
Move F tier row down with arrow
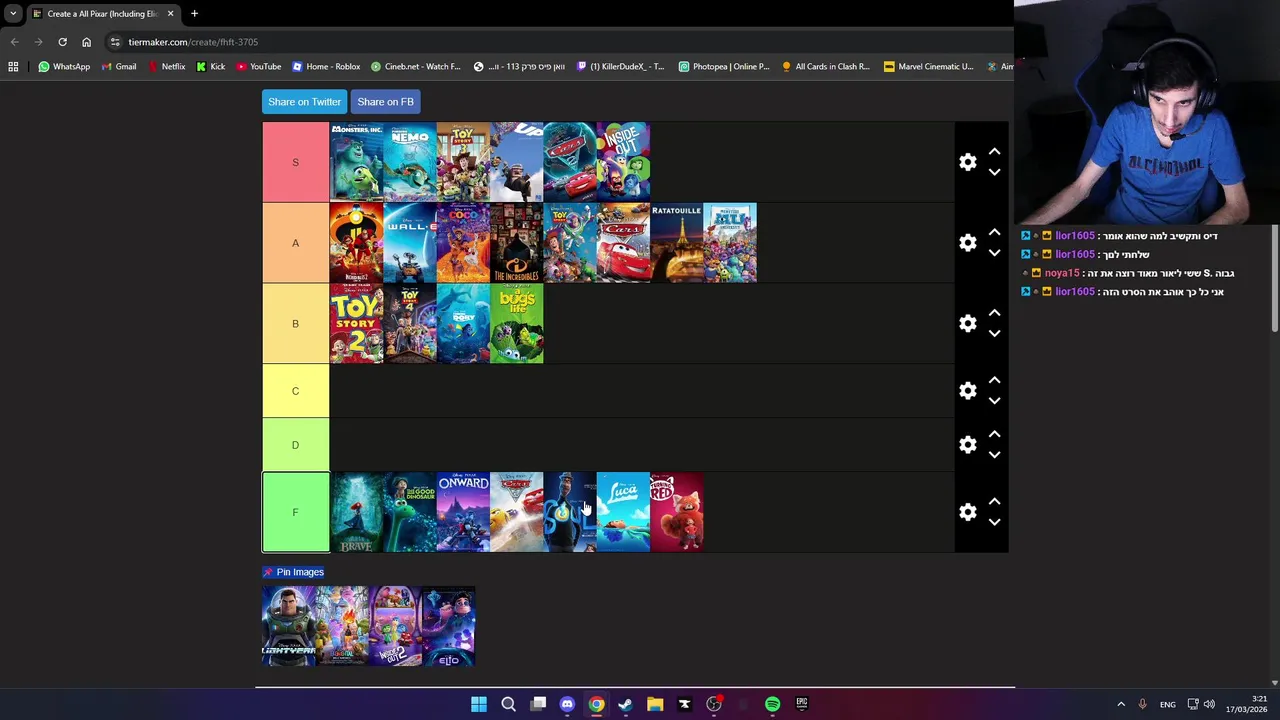(x=994, y=522)
